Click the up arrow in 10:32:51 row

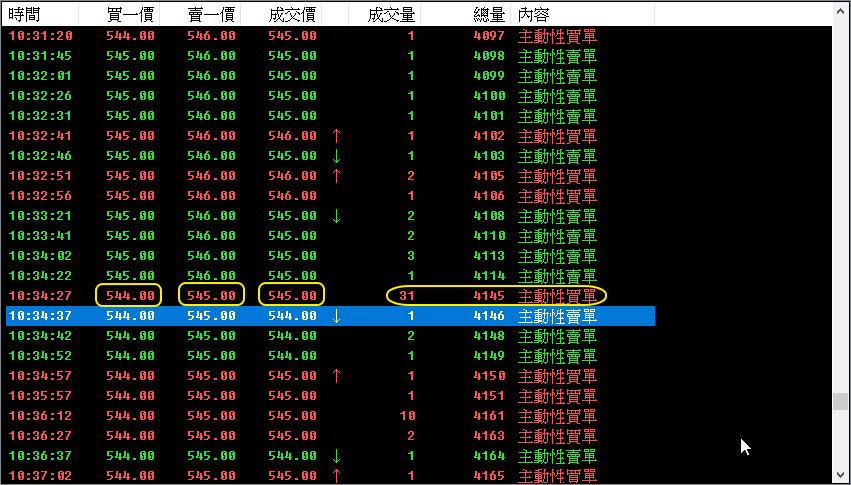(x=336, y=176)
